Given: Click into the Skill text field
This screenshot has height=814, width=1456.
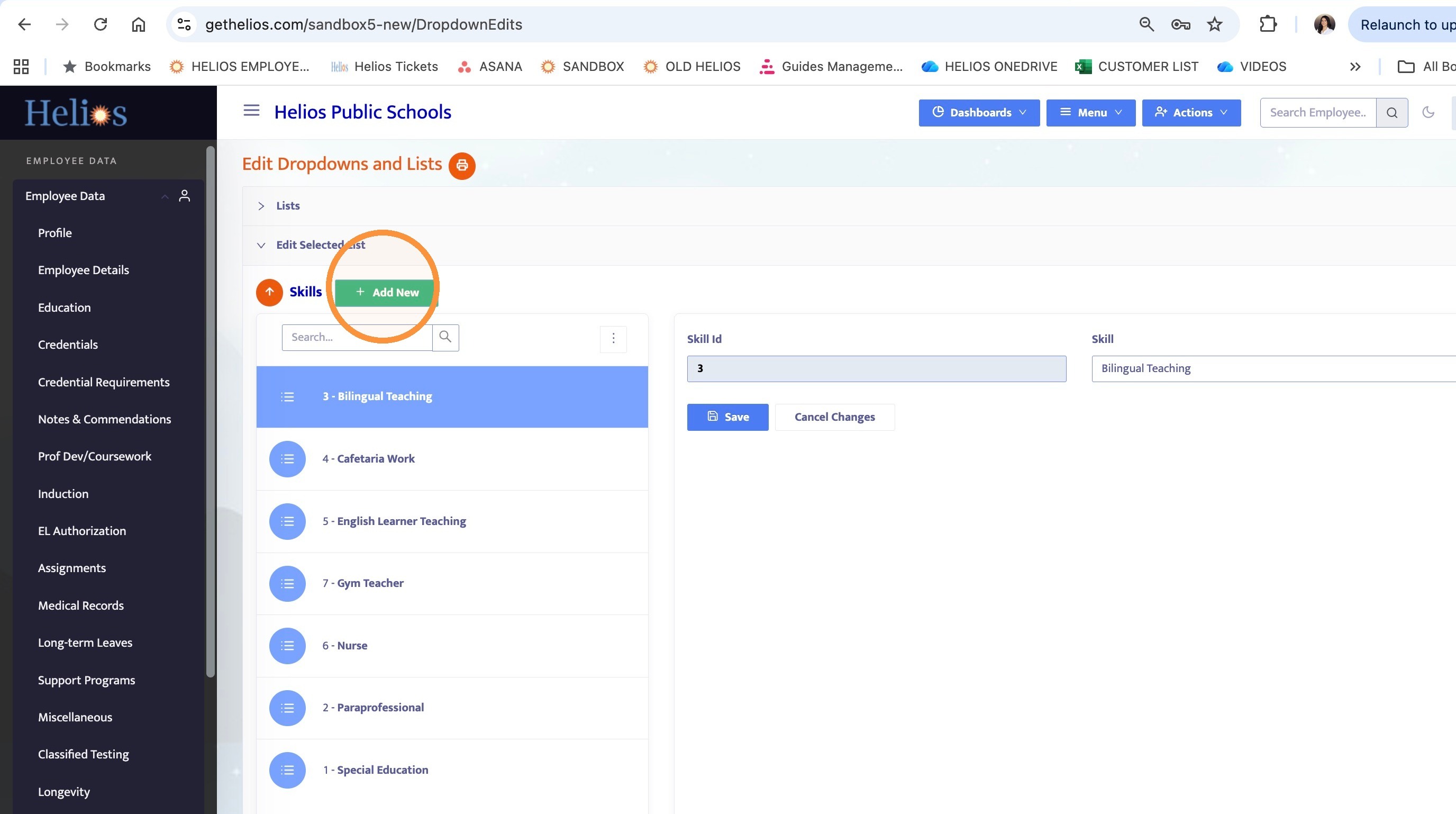Looking at the screenshot, I should click(1274, 368).
